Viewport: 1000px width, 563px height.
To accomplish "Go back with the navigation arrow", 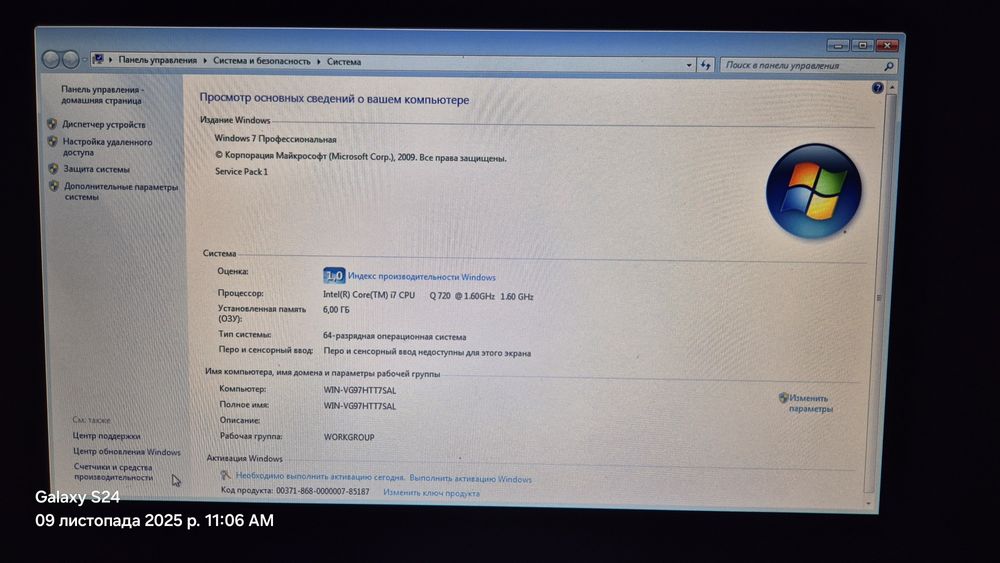I will pos(51,59).
